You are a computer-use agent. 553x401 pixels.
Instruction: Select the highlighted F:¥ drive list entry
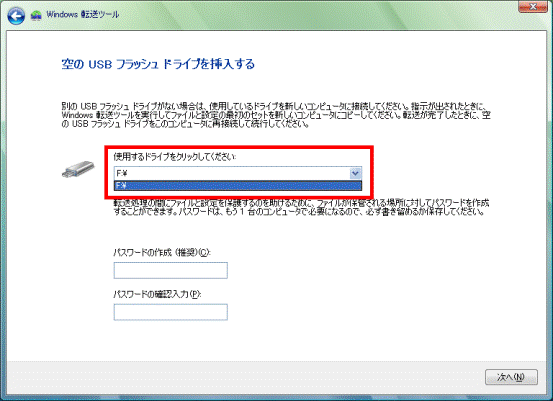pos(238,186)
